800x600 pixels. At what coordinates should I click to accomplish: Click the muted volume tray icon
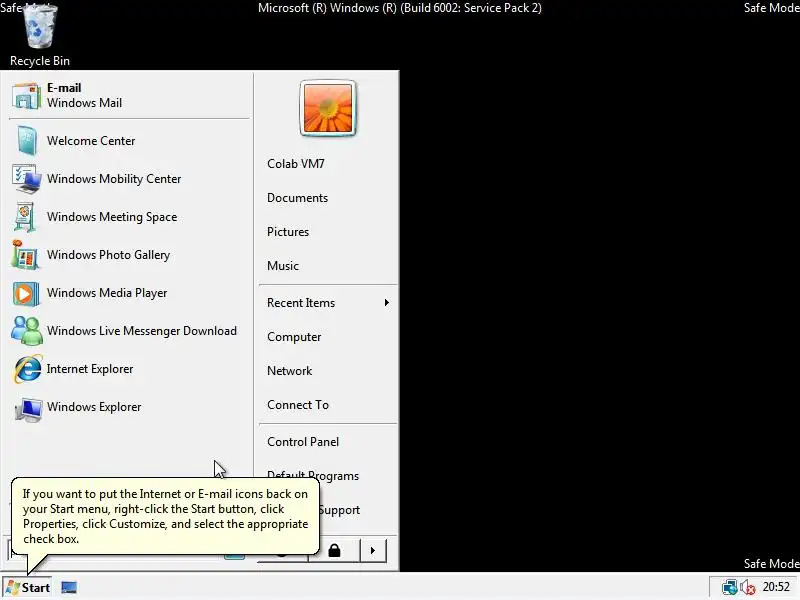tap(748, 587)
